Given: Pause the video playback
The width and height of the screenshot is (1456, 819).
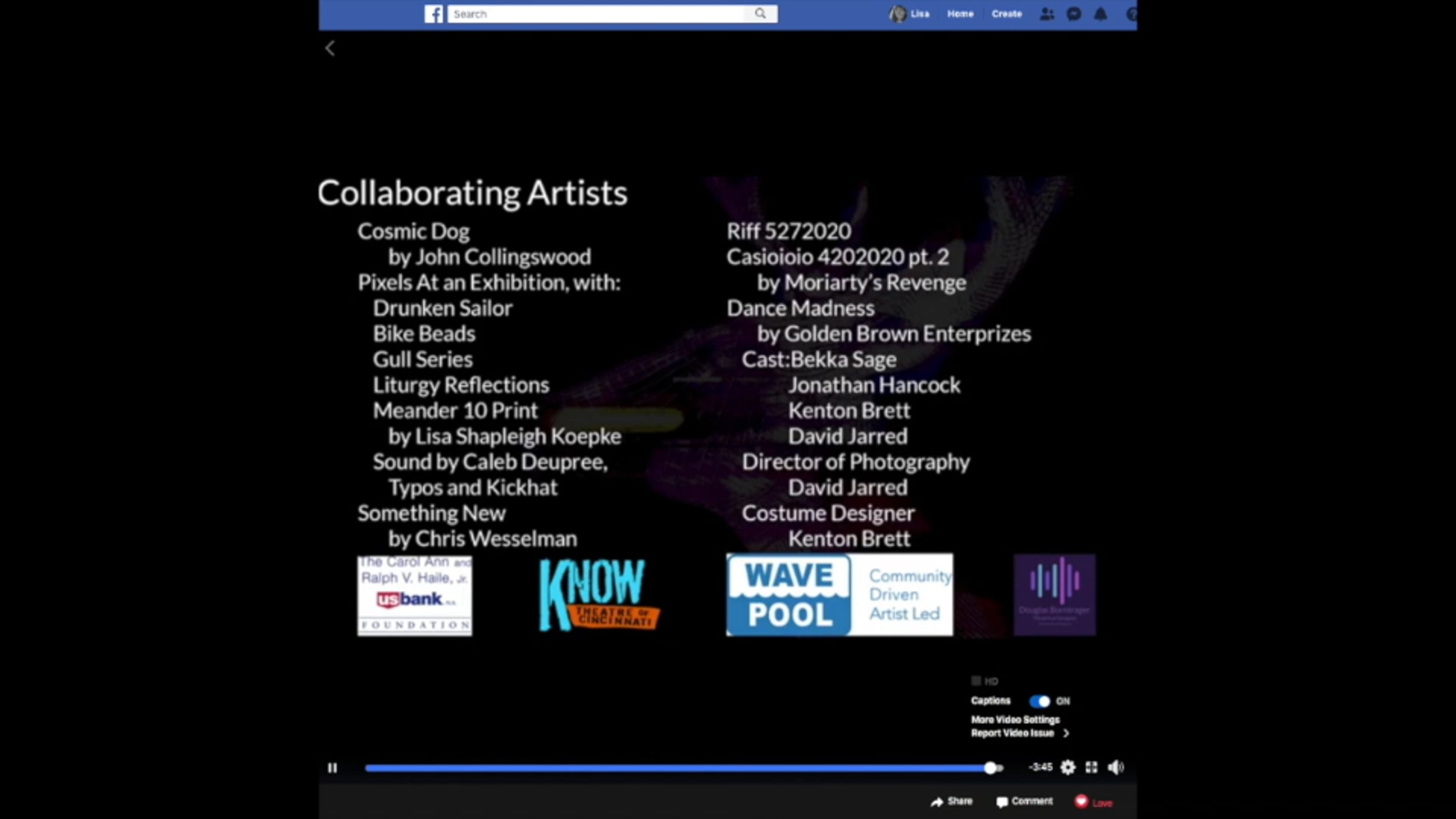Looking at the screenshot, I should click(x=332, y=768).
